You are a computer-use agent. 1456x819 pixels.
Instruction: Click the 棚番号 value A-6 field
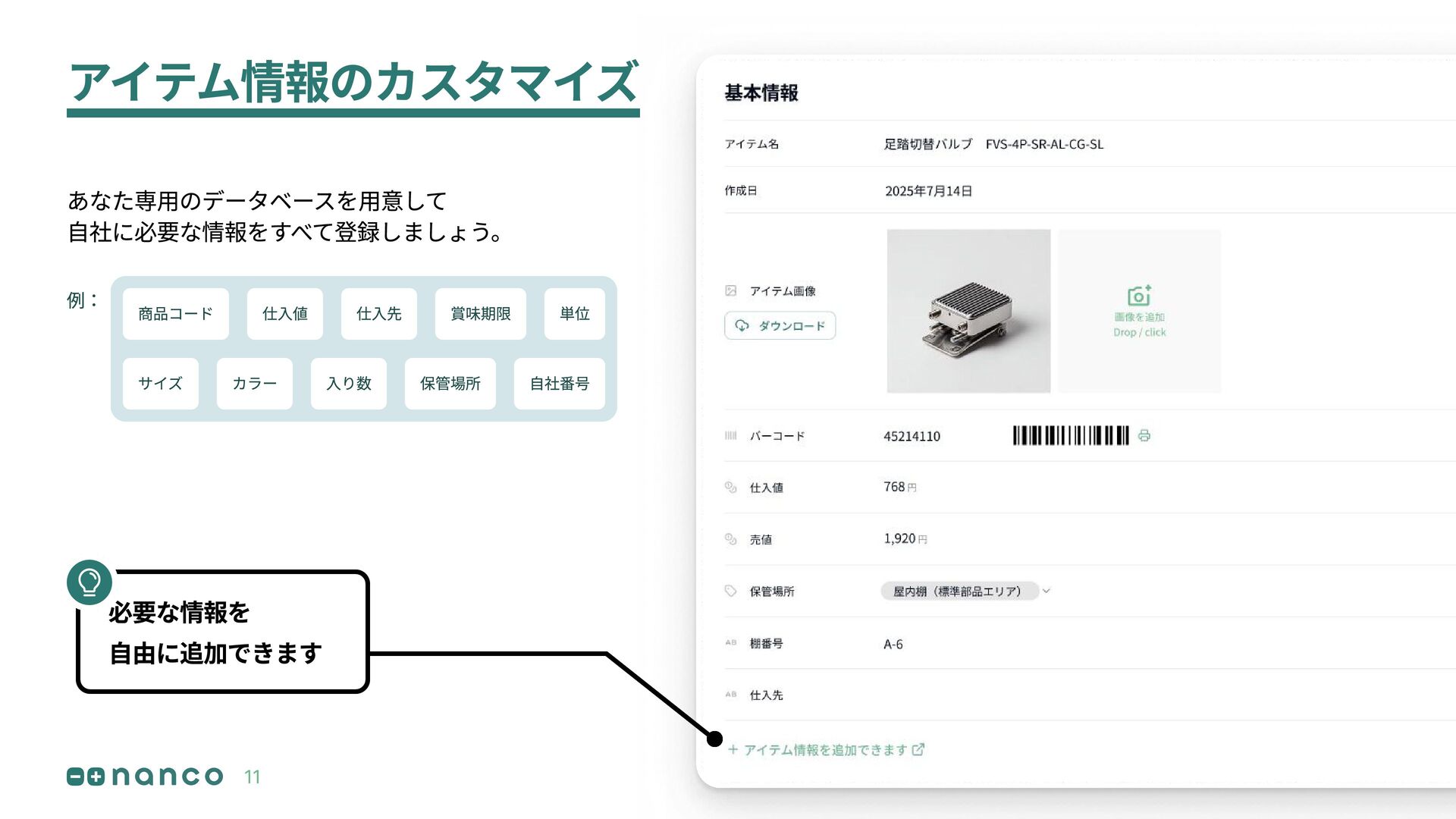(x=893, y=644)
